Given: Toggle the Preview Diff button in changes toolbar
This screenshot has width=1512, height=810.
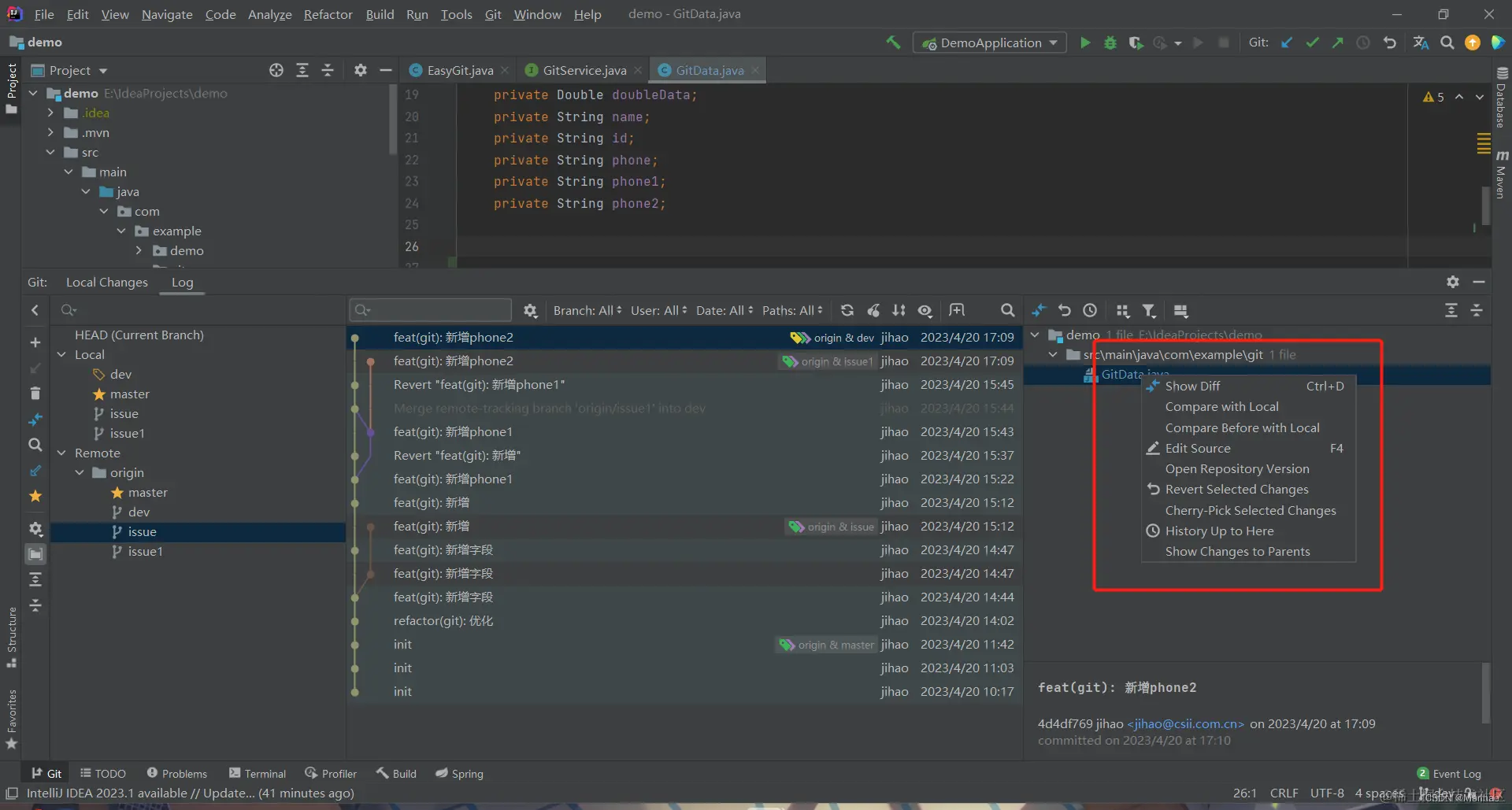Looking at the screenshot, I should pyautogui.click(x=1180, y=311).
